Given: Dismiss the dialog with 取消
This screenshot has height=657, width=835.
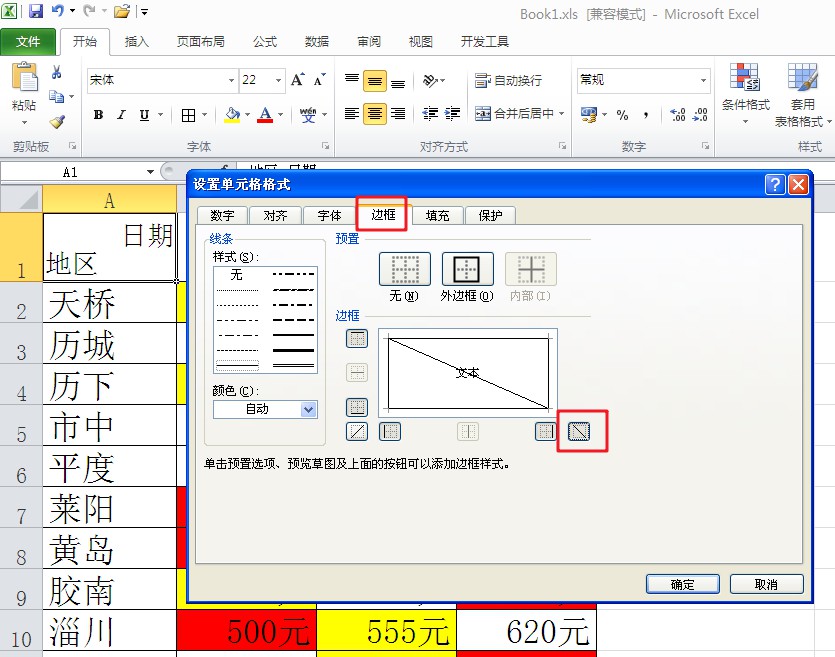Looking at the screenshot, I should pos(767,584).
